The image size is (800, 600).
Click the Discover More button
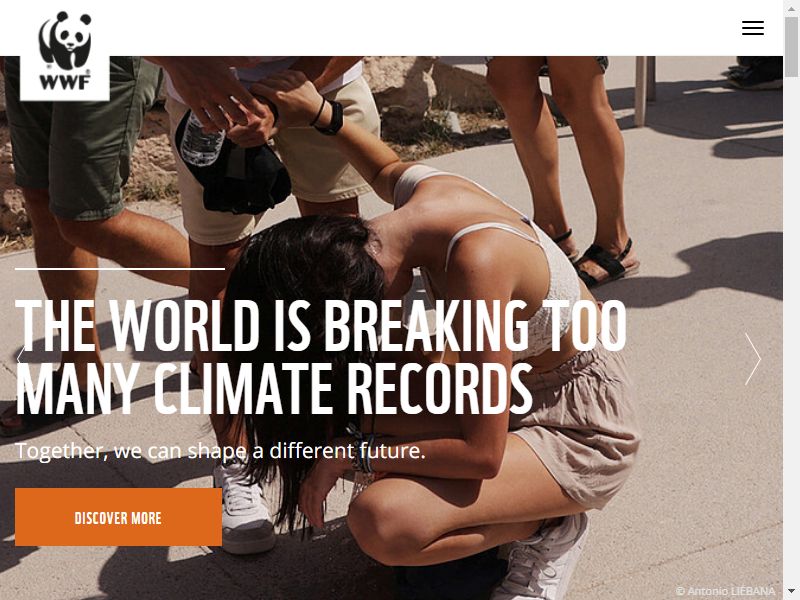tap(118, 517)
